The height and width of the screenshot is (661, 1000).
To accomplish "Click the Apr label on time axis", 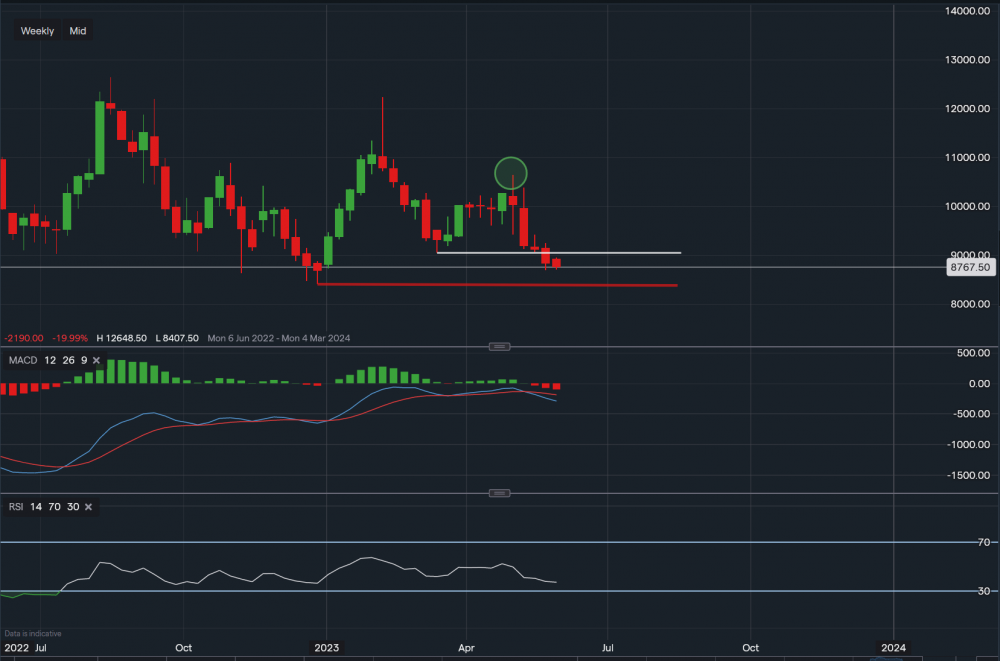I will click(467, 648).
